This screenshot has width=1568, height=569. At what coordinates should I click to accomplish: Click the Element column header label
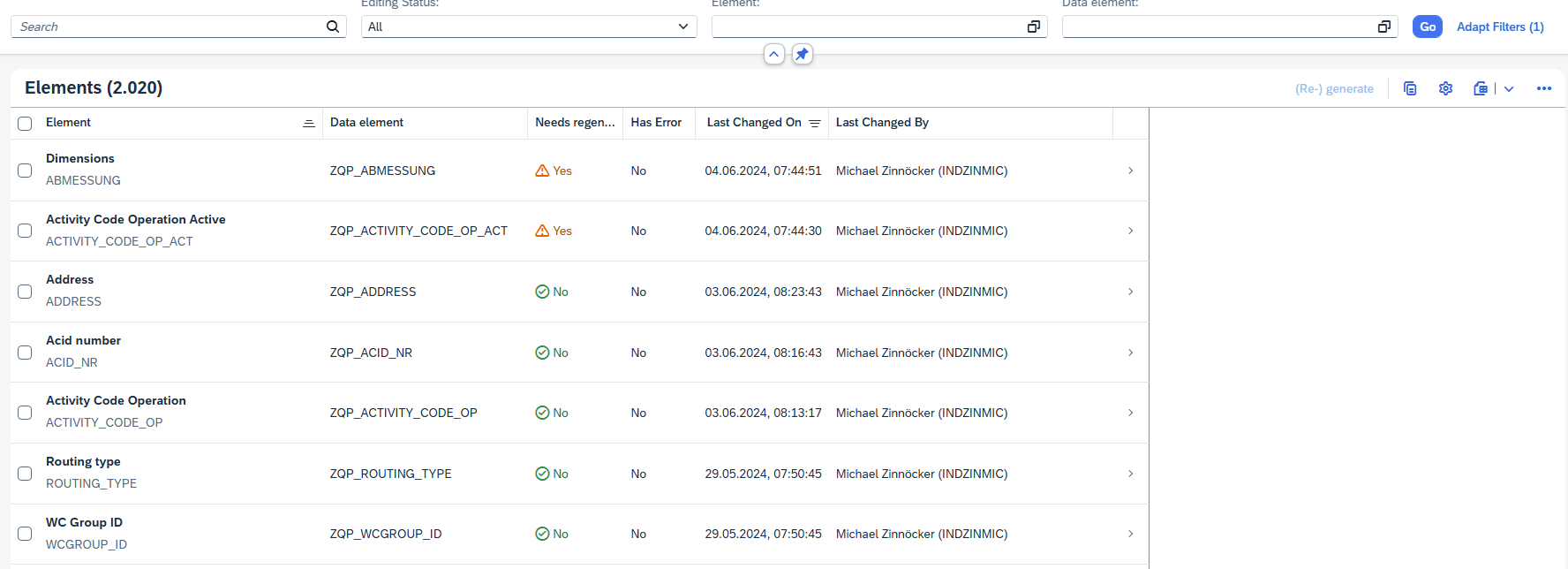(x=68, y=123)
